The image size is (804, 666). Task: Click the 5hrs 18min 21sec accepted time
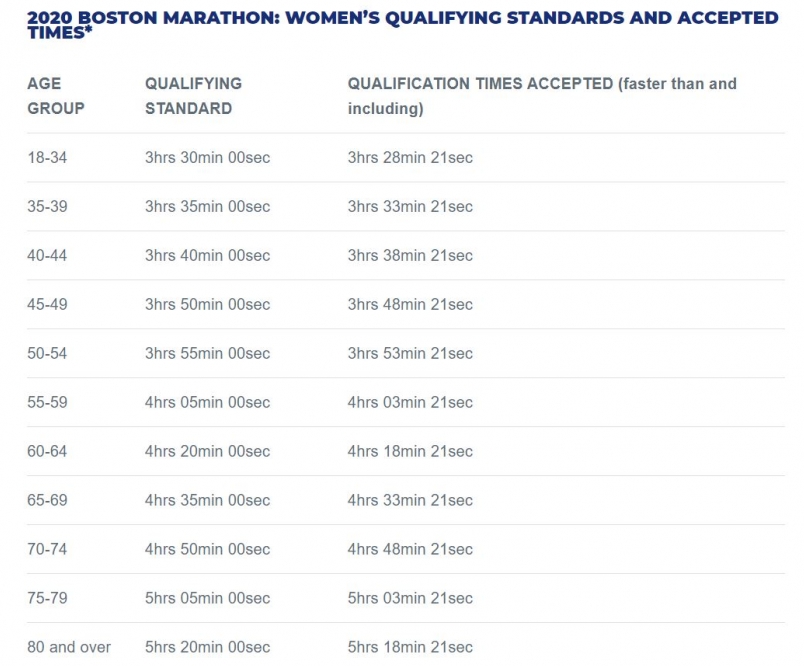[410, 647]
